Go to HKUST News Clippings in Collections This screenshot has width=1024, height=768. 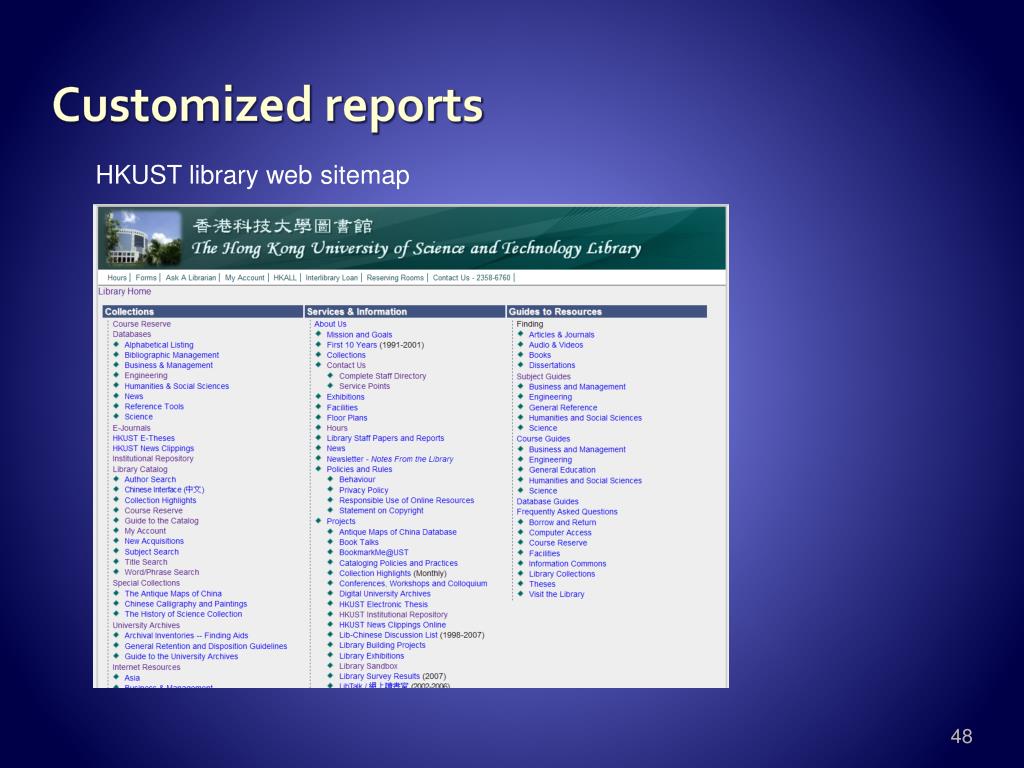click(x=153, y=449)
